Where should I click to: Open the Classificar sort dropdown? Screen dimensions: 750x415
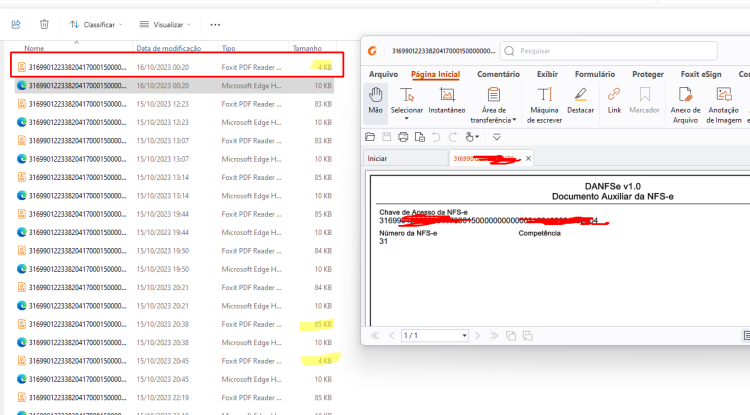click(x=96, y=24)
